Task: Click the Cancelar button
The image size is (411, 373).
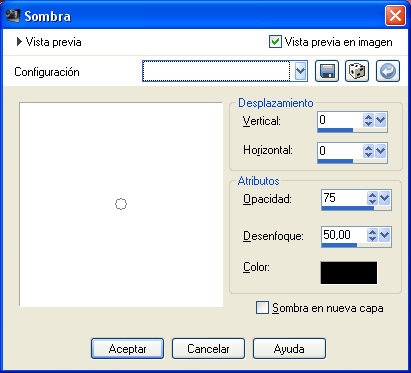Action: tap(208, 349)
